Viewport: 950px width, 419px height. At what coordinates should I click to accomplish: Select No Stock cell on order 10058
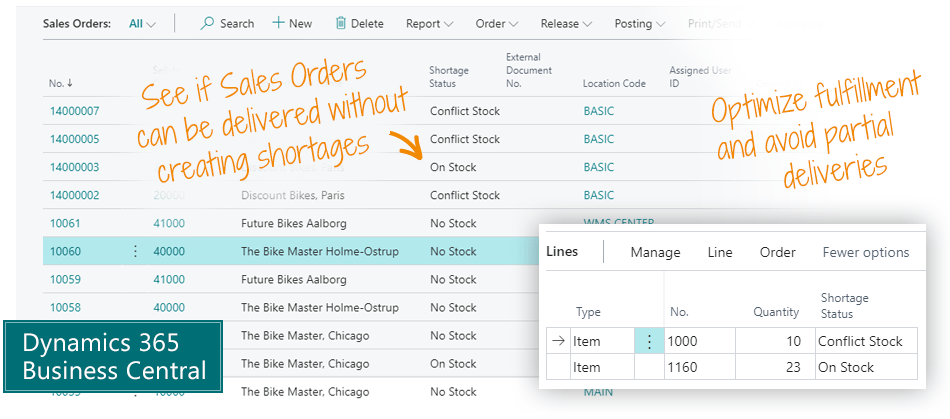[453, 308]
